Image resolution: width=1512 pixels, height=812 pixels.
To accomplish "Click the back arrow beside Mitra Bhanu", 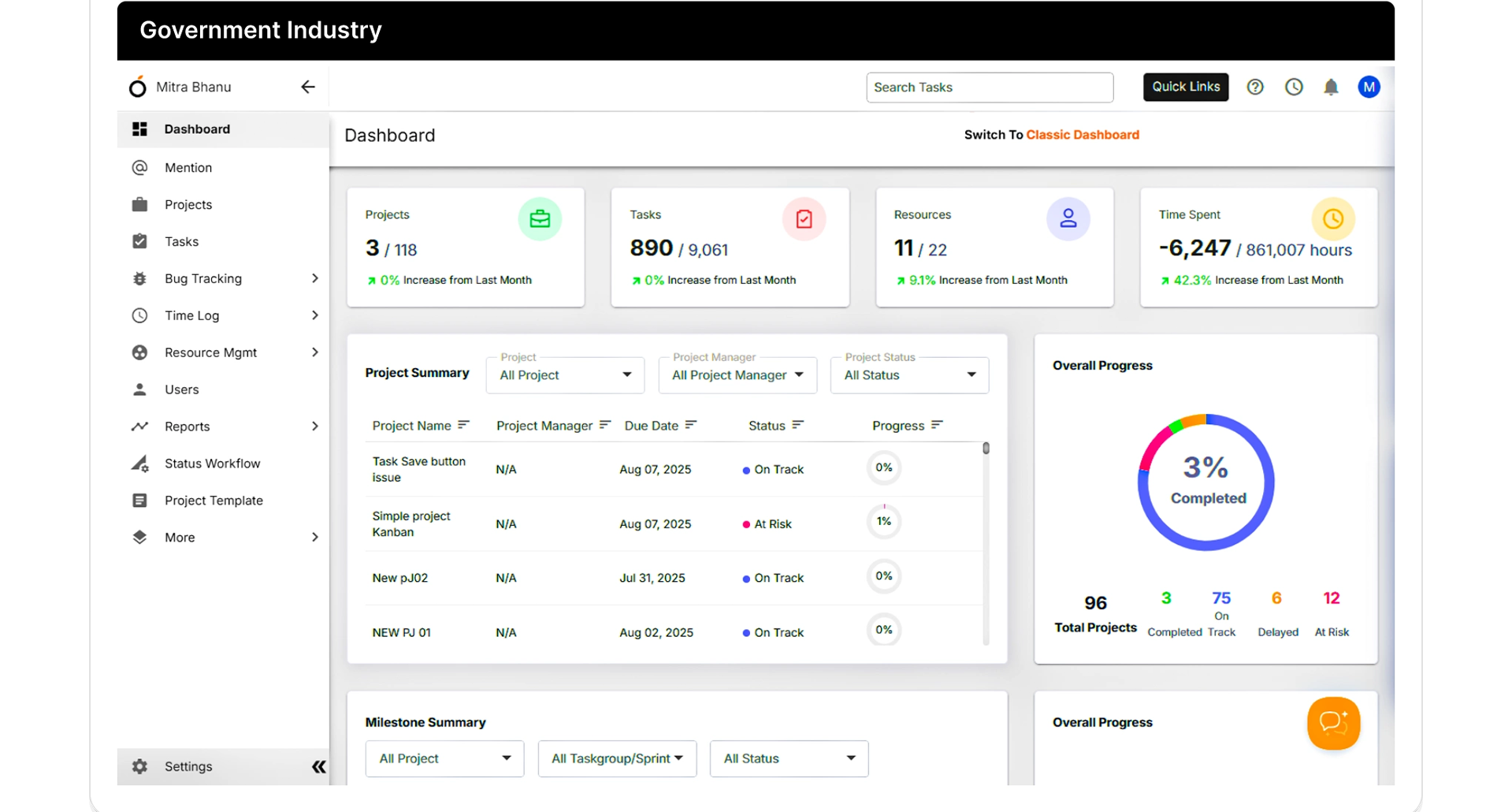I will 308,88.
